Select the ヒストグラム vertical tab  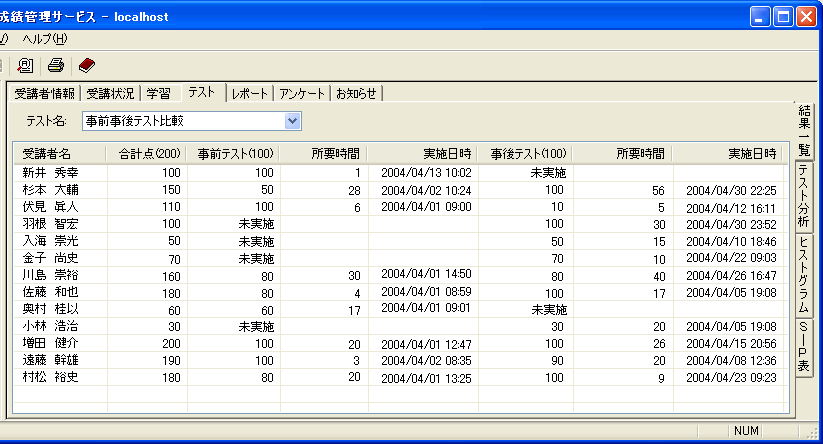[804, 274]
